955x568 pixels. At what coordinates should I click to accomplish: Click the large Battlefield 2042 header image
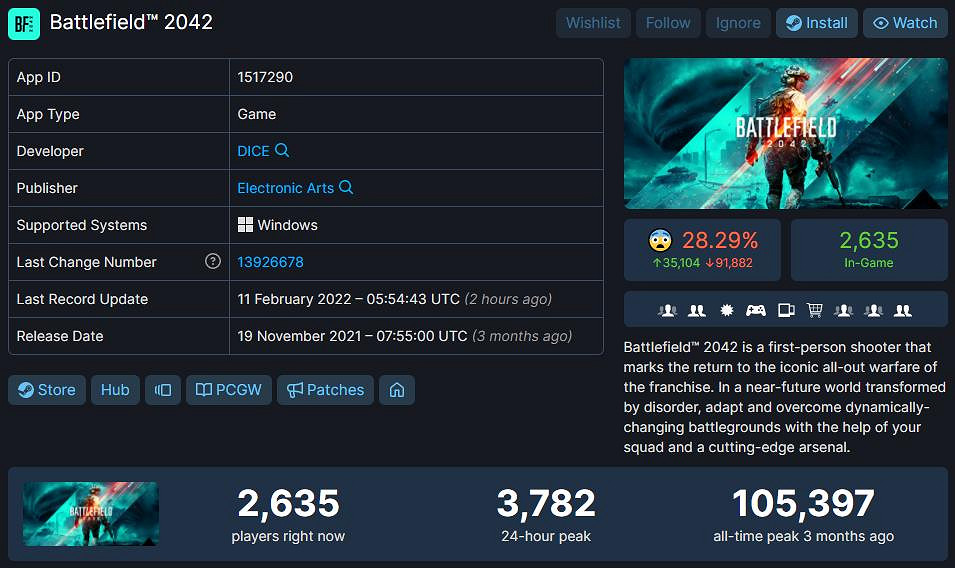click(x=785, y=133)
